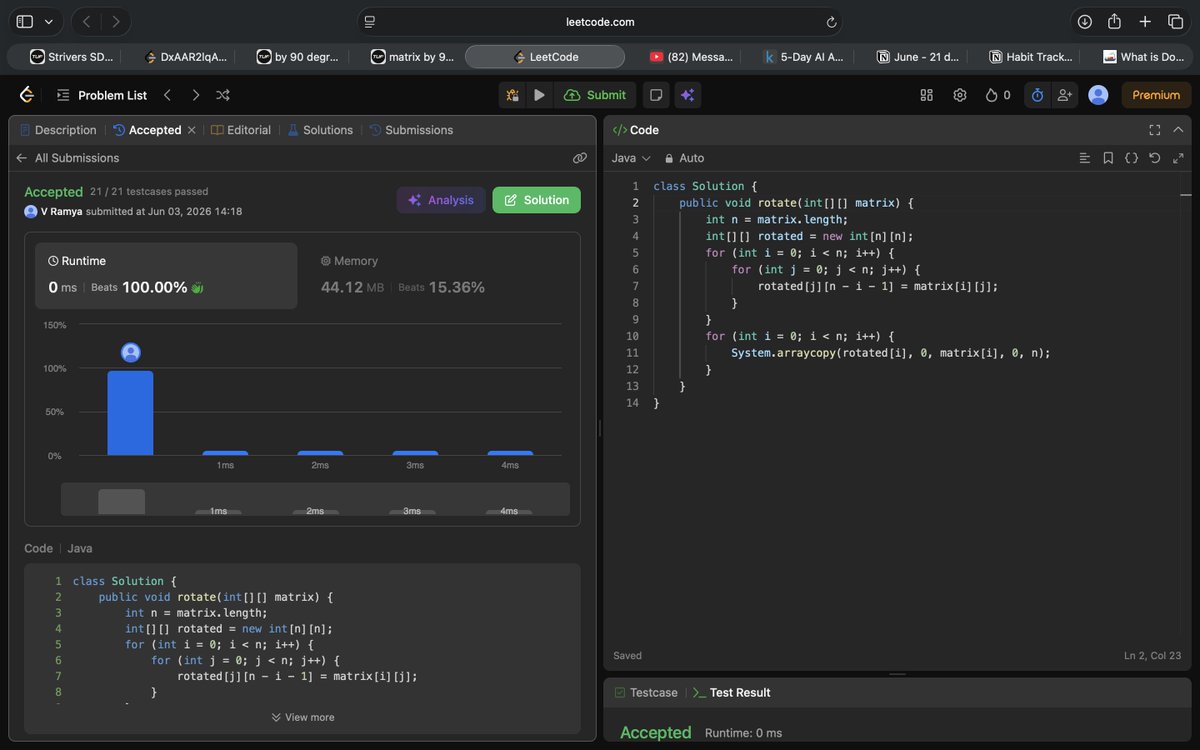This screenshot has width=1200, height=750.
Task: Go back to All Submissions
Action: pos(67,158)
